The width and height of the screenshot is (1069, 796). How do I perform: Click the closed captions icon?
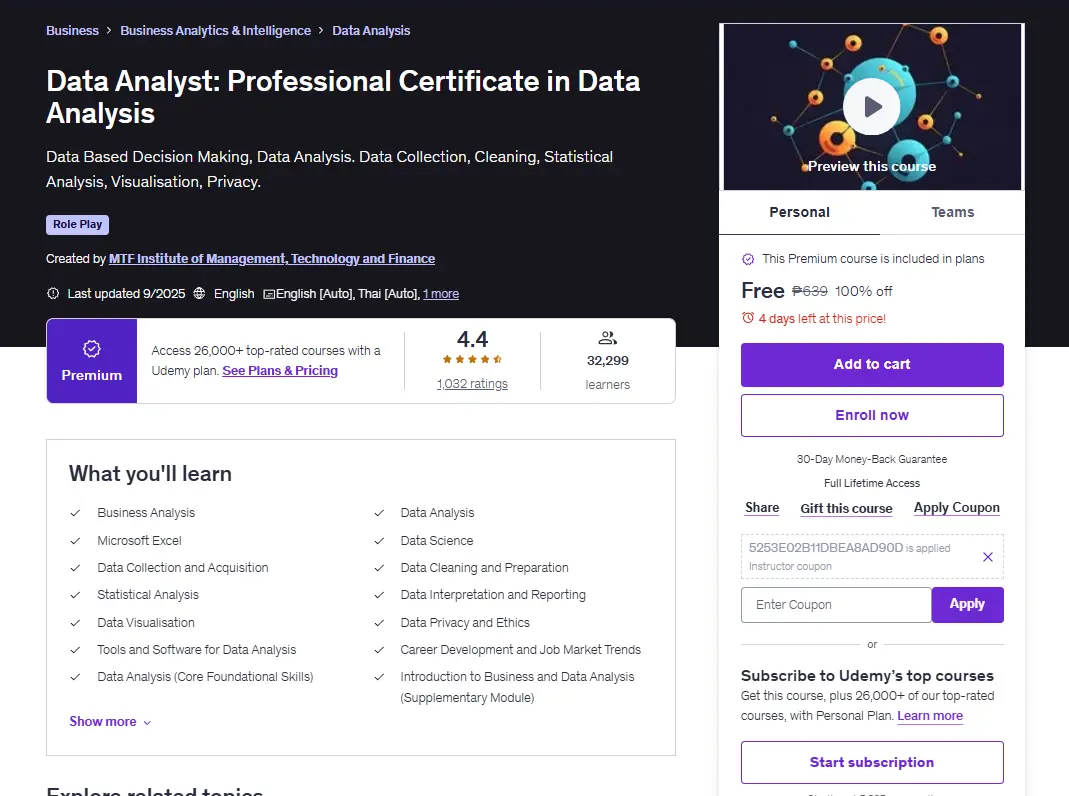[x=269, y=294]
